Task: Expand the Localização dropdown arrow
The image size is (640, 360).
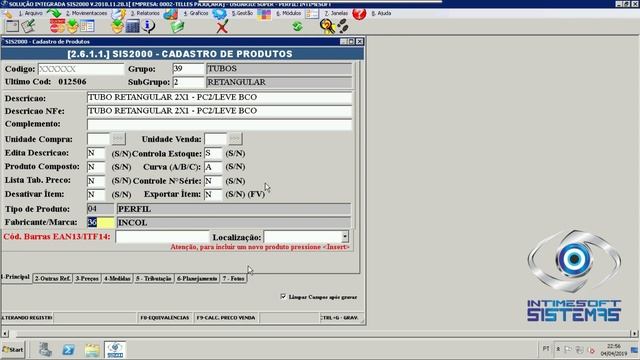Action: point(345,237)
